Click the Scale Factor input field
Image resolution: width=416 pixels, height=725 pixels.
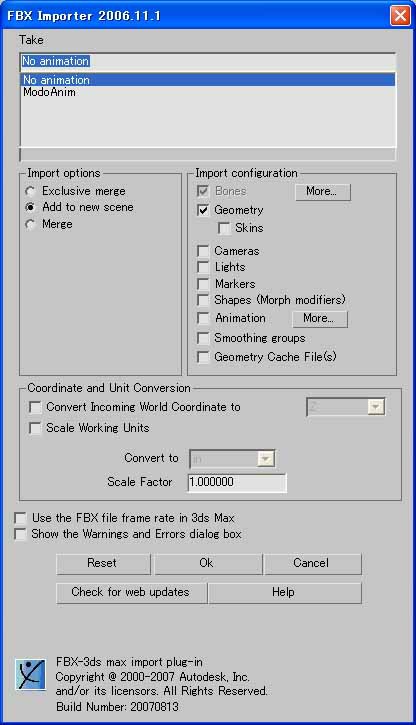click(x=237, y=482)
